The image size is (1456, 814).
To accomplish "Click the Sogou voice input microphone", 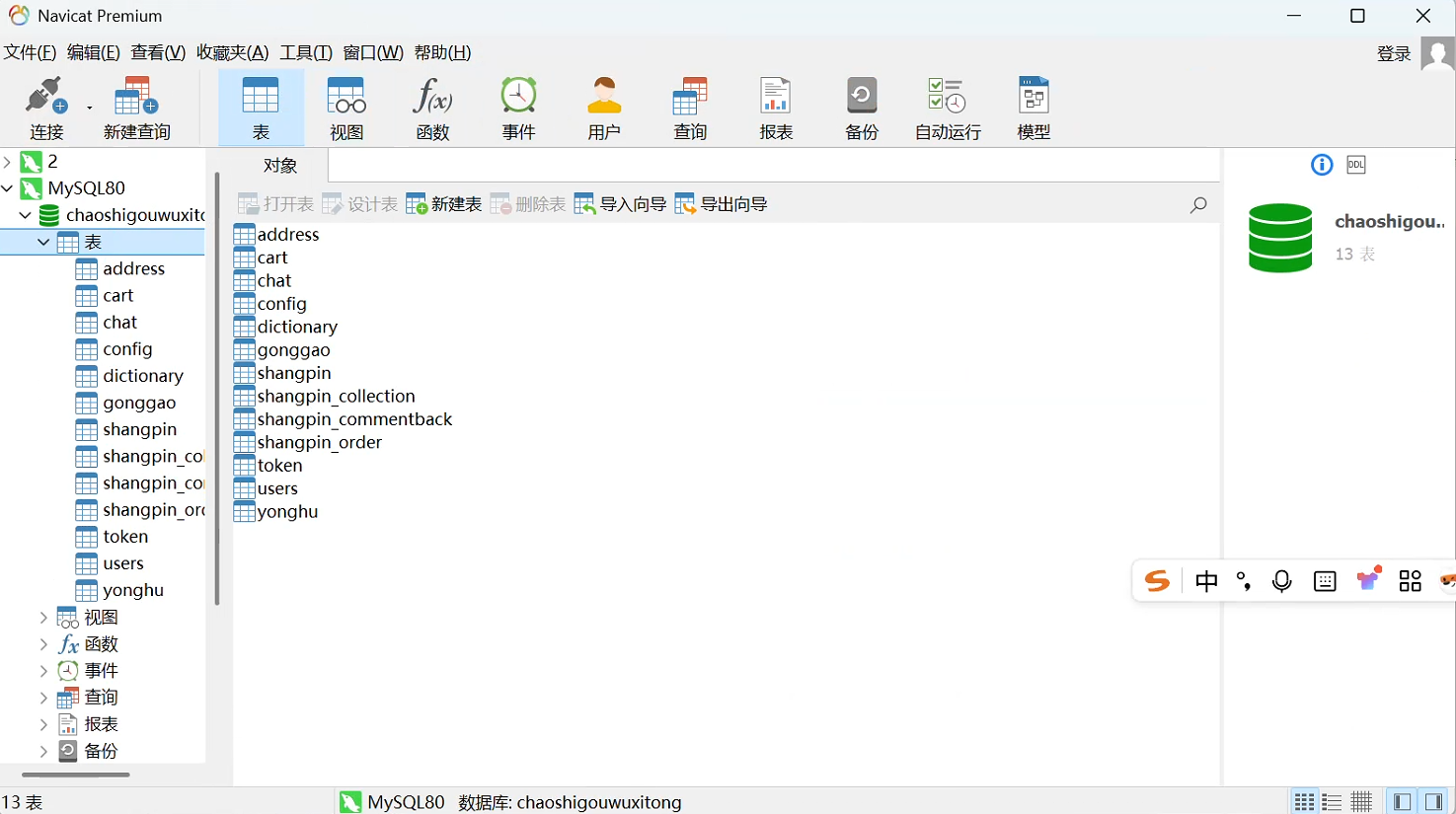I will coord(1281,581).
